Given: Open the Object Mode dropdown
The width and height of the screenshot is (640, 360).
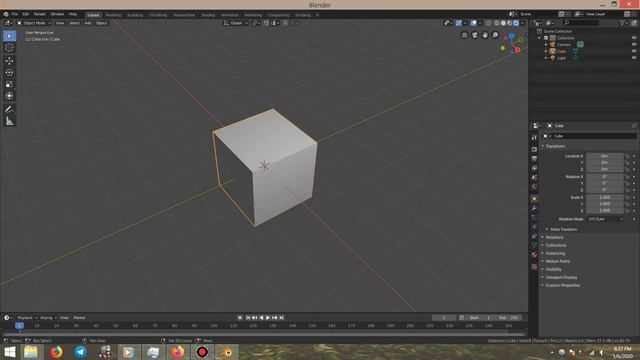Looking at the screenshot, I should pos(34,23).
